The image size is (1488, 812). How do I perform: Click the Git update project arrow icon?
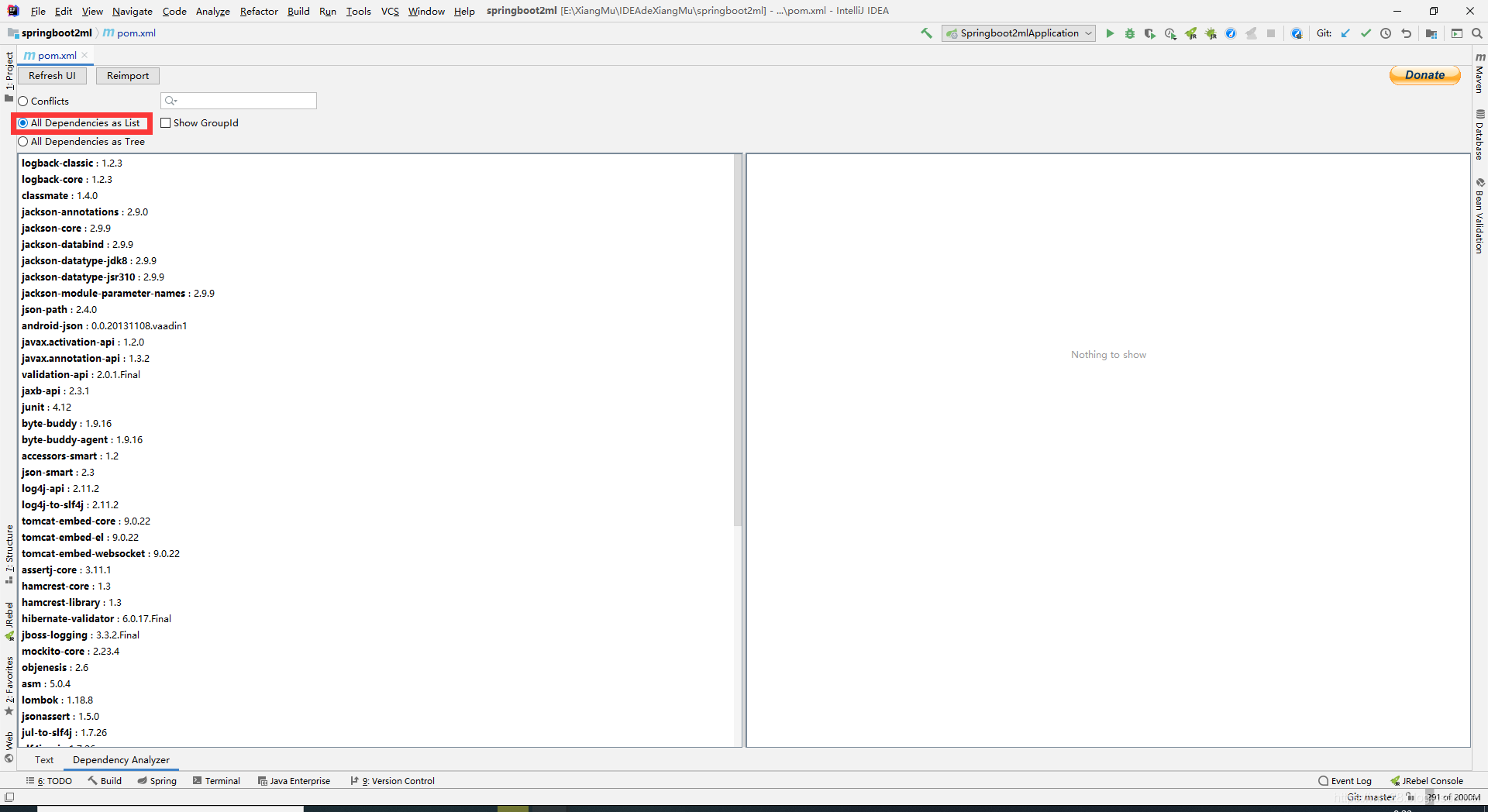coord(1345,33)
